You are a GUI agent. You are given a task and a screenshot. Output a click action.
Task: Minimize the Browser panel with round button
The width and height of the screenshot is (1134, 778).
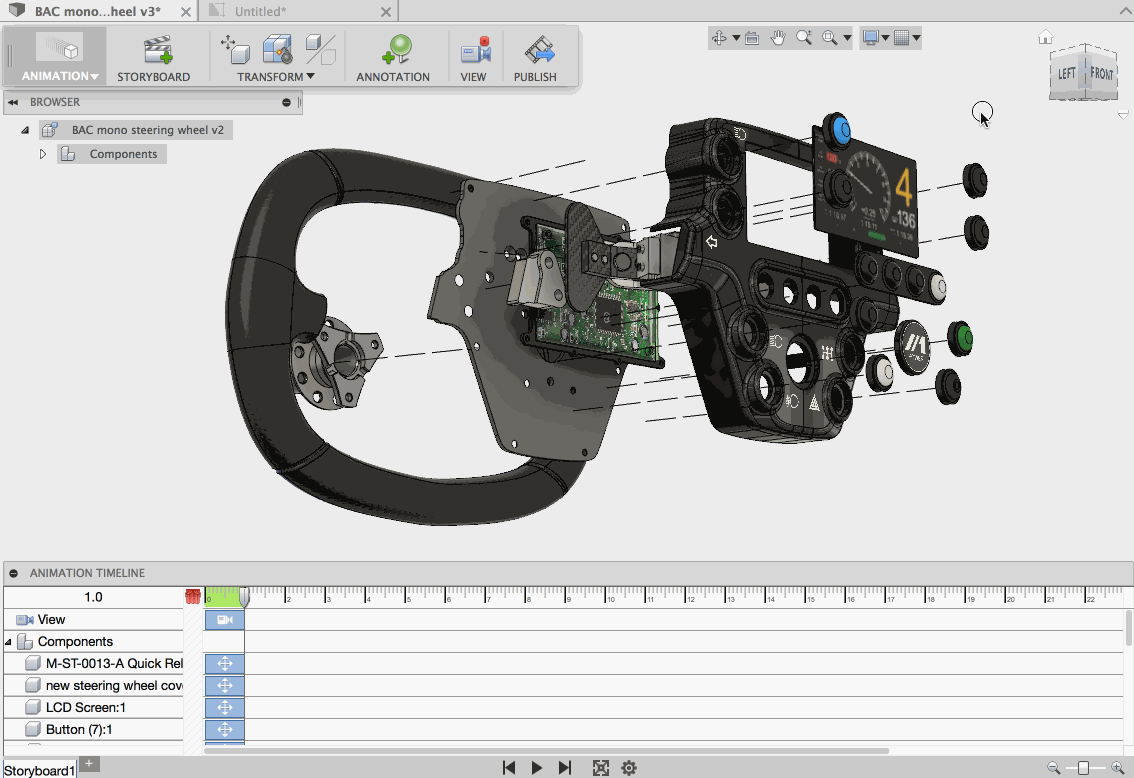pos(287,102)
